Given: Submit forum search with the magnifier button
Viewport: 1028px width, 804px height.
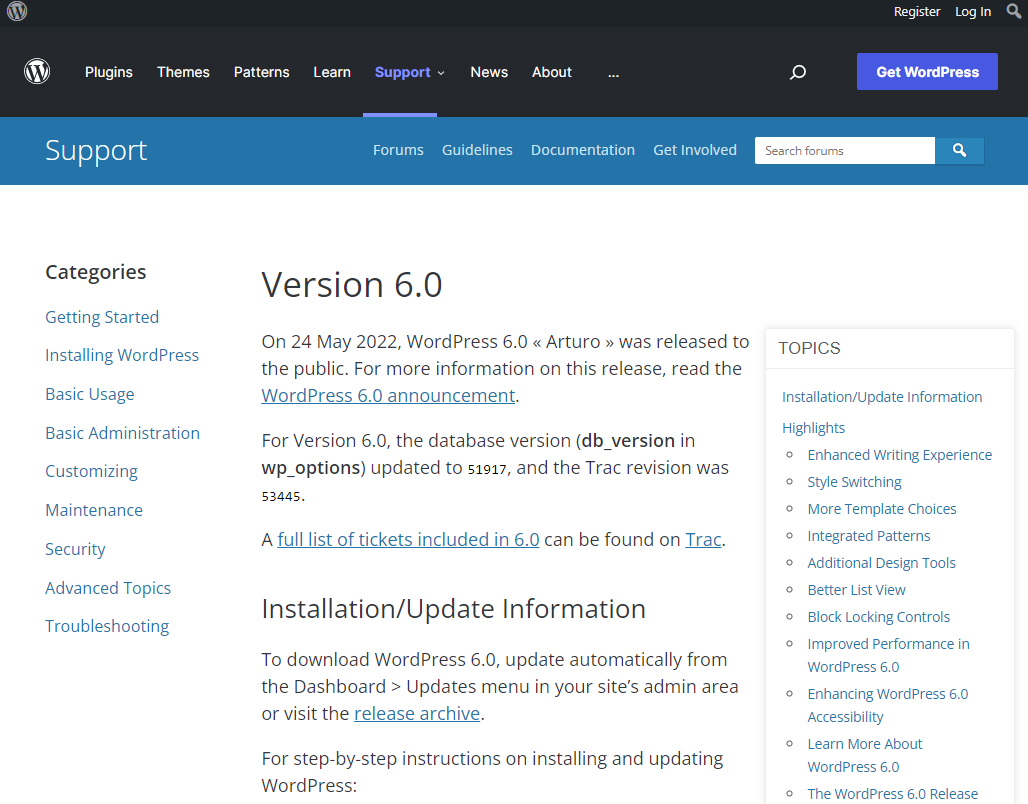Looking at the screenshot, I should tap(959, 151).
